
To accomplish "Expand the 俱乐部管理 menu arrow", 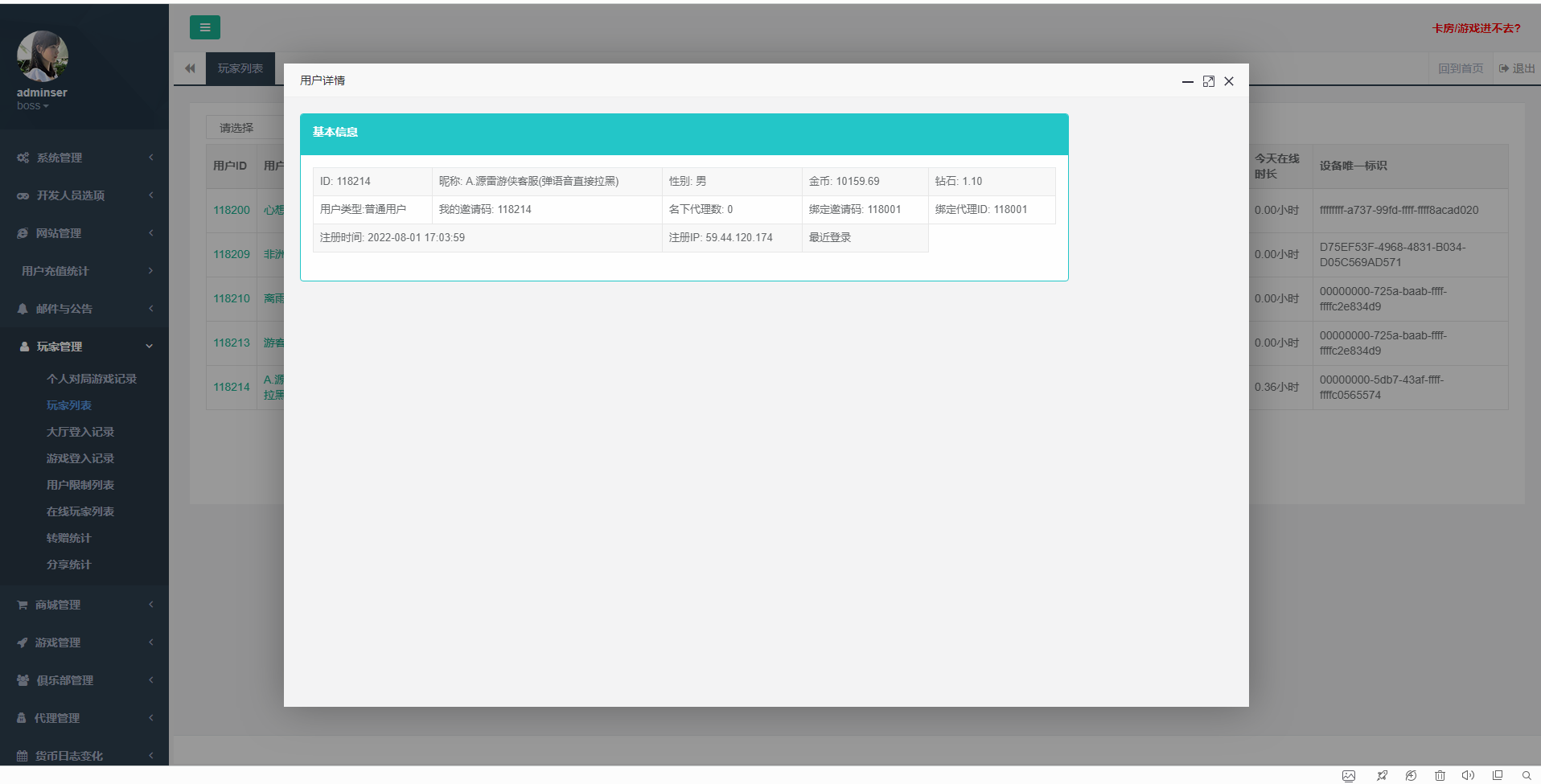I will (x=150, y=680).
